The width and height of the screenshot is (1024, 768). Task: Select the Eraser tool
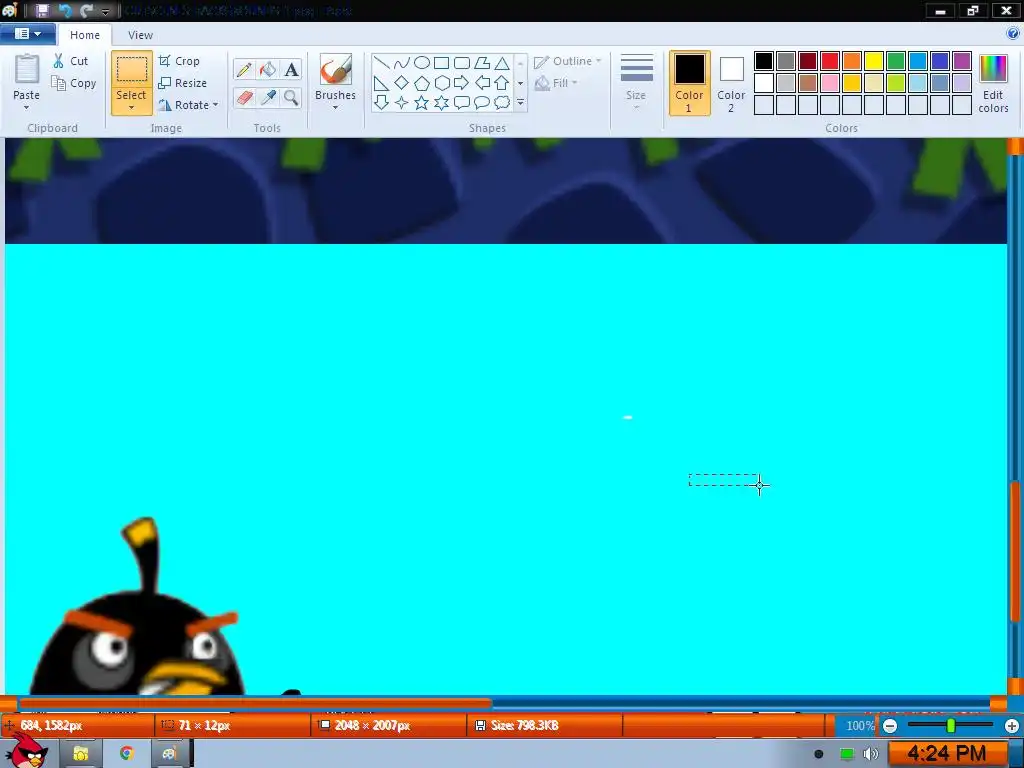(x=244, y=97)
